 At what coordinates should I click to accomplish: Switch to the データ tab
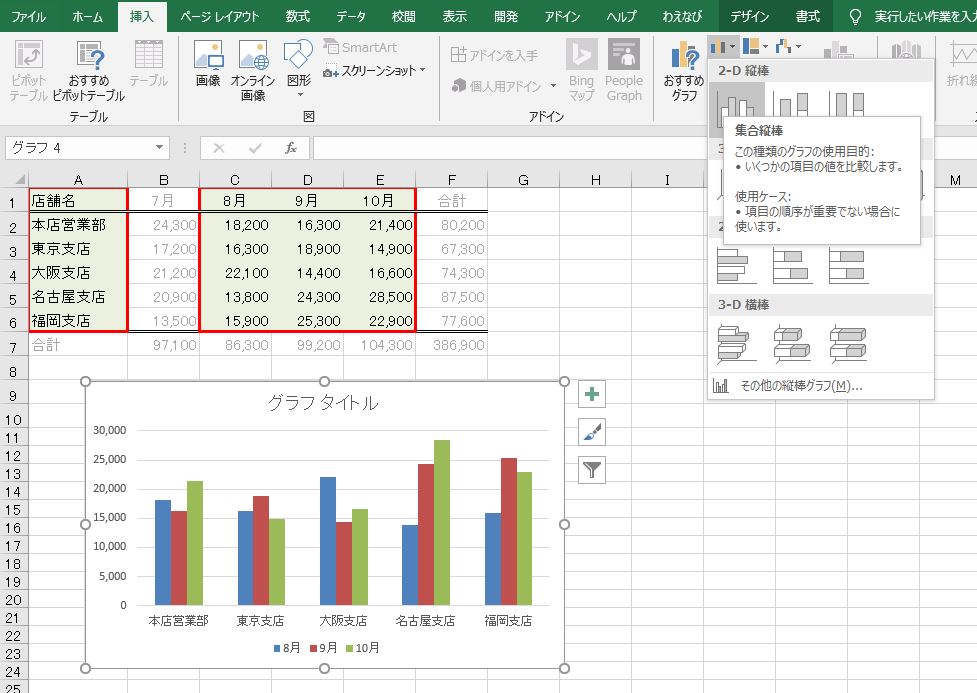click(351, 16)
